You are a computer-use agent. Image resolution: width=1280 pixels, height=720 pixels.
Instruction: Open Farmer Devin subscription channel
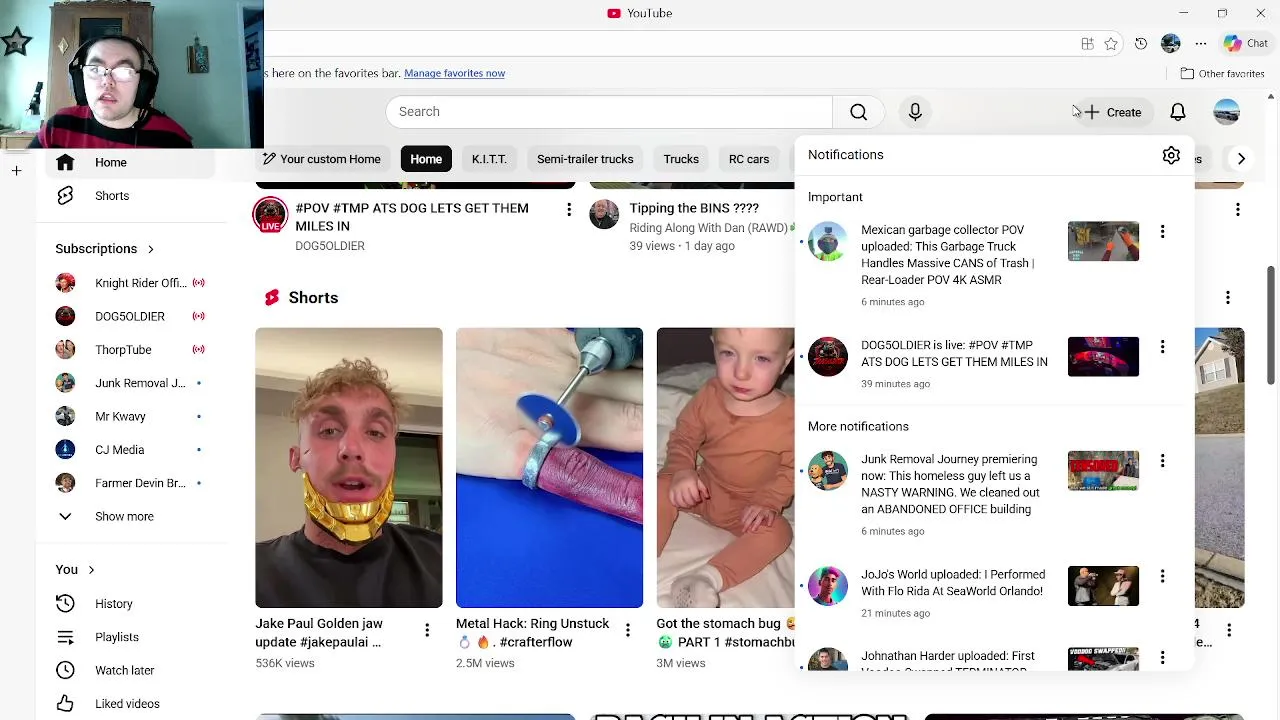130,483
